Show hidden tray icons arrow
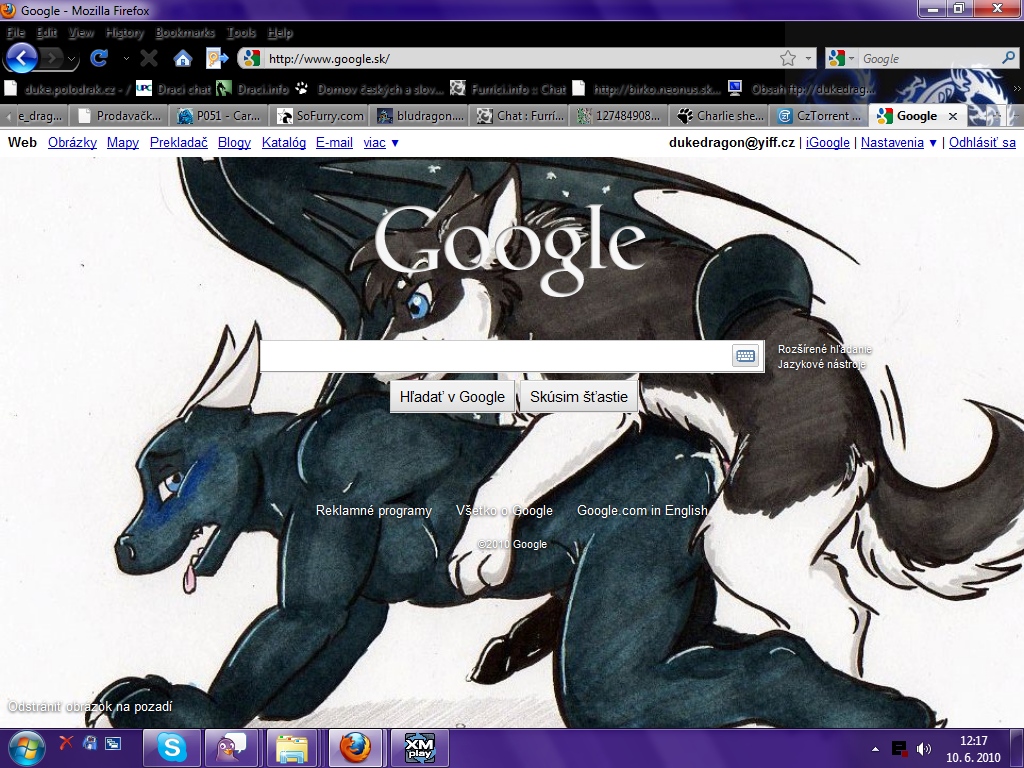 pyautogui.click(x=875, y=749)
